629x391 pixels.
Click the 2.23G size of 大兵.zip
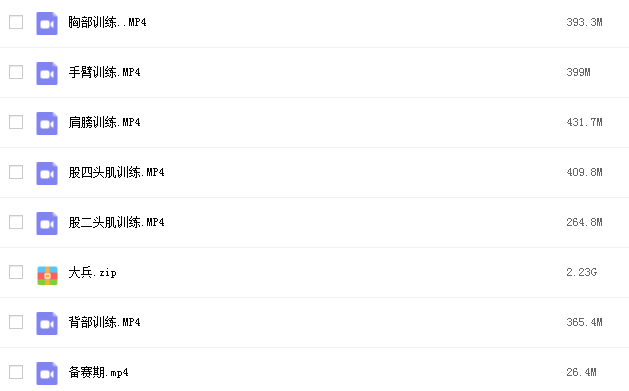click(582, 272)
